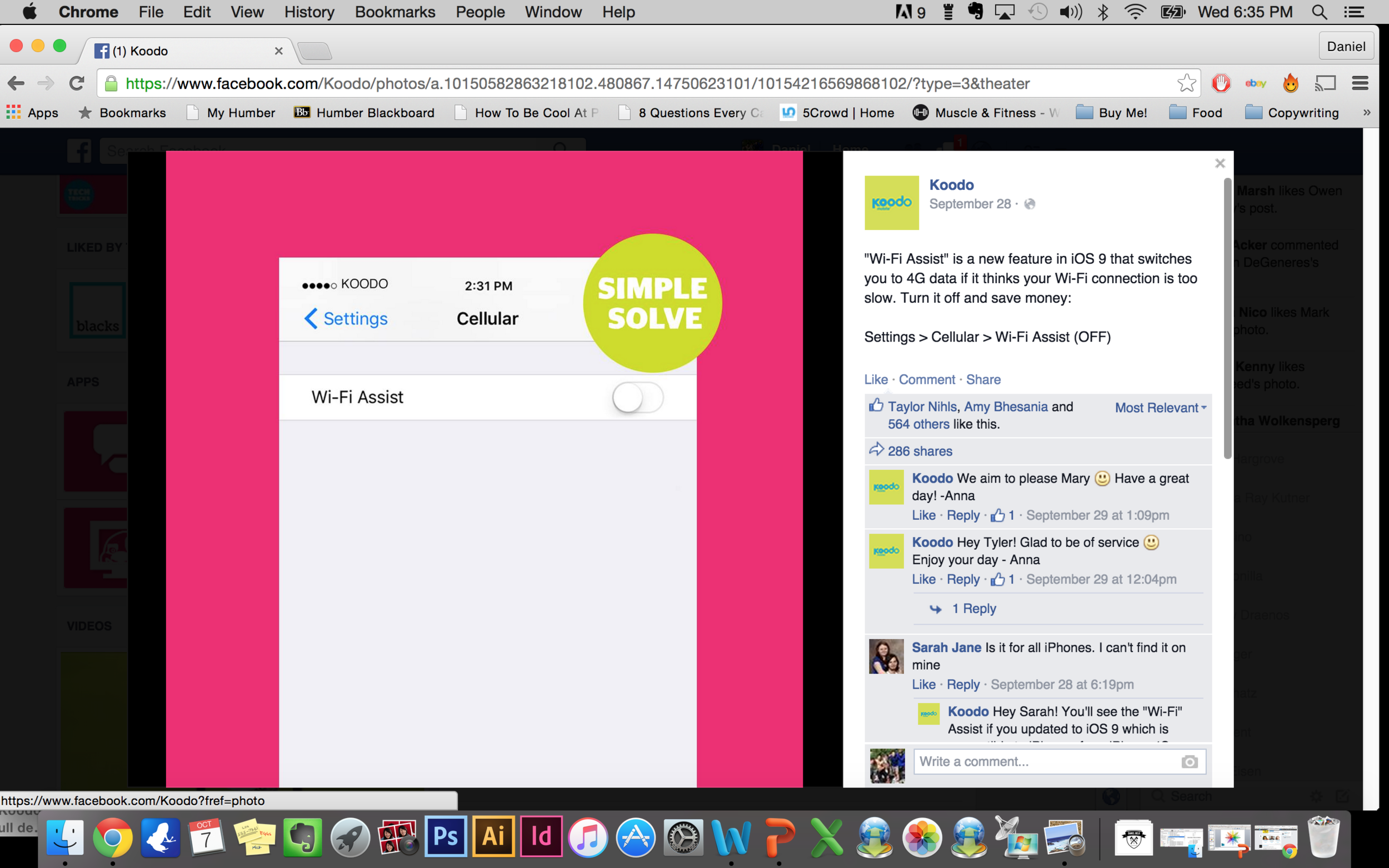Click the photo panel scrollbar

pyautogui.click(x=1228, y=319)
